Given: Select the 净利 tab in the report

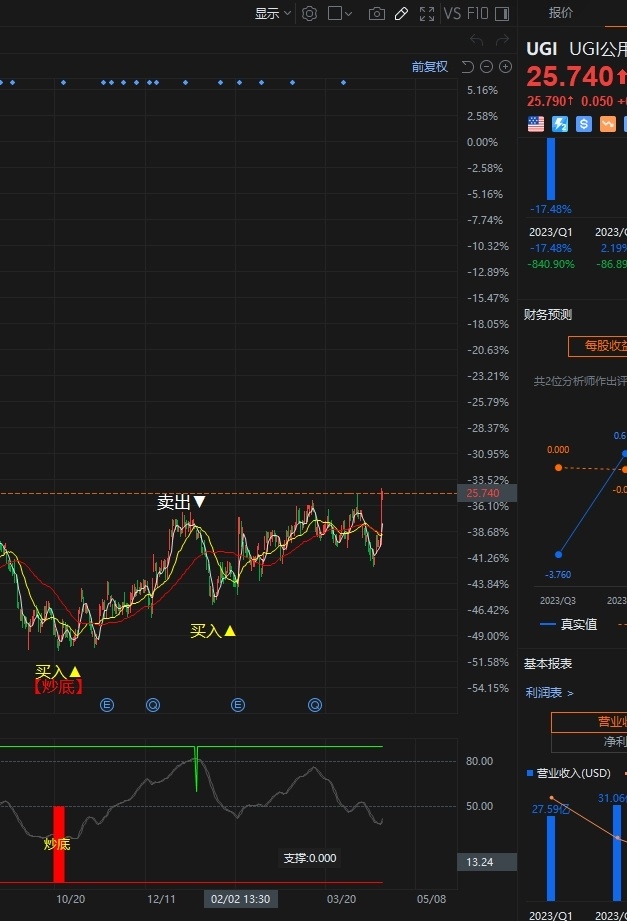Looking at the screenshot, I should coord(614,742).
